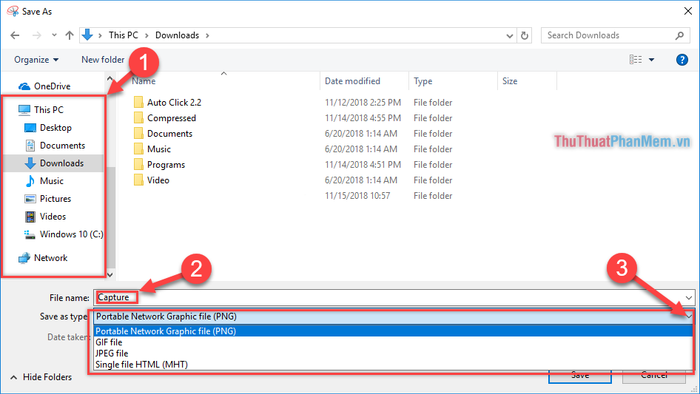The image size is (700, 394).
Task: Select Downloads in address breadcrumb
Action: (x=177, y=35)
